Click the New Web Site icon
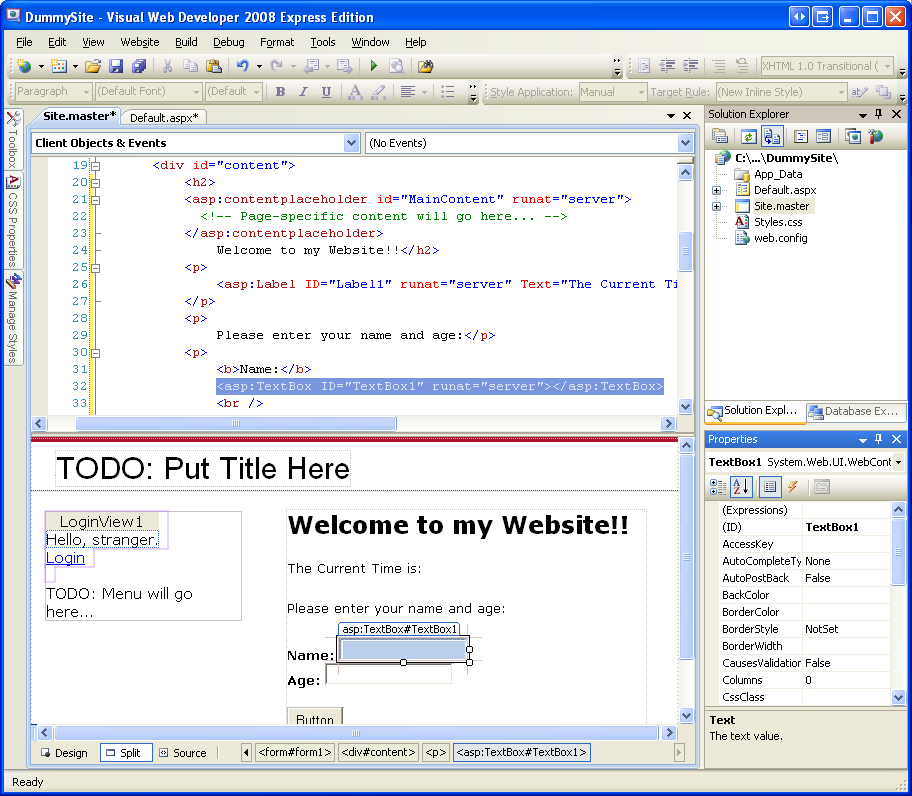 (x=24, y=66)
